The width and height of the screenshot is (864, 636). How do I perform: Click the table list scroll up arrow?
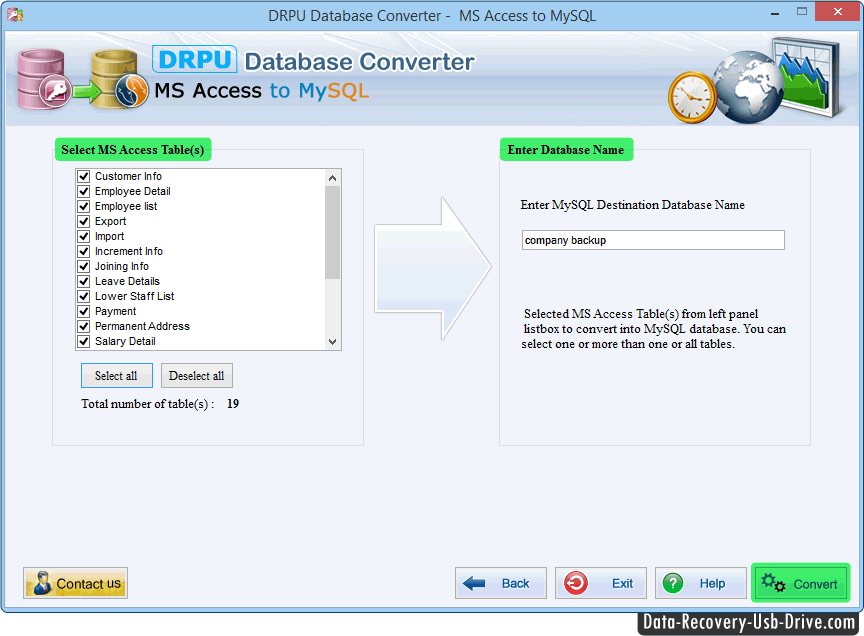pos(332,177)
